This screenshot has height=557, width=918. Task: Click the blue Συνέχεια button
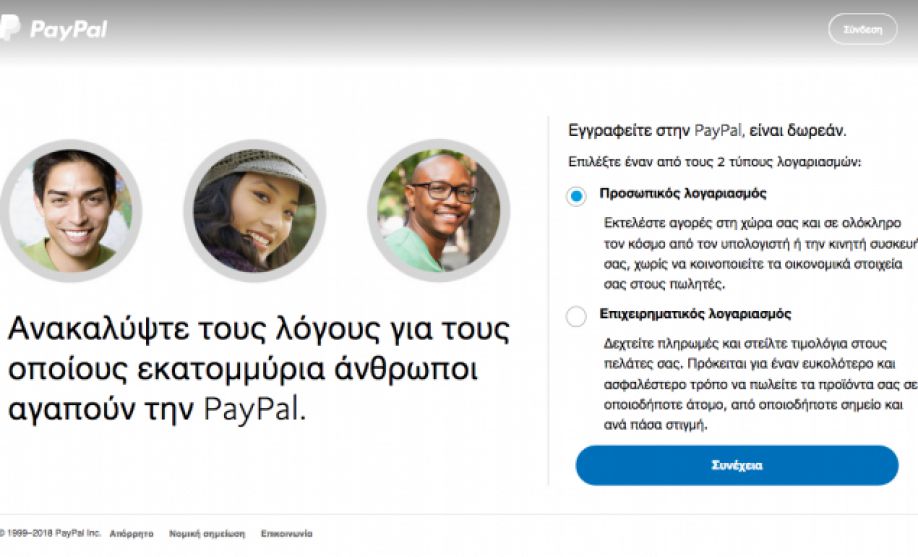coord(737,466)
